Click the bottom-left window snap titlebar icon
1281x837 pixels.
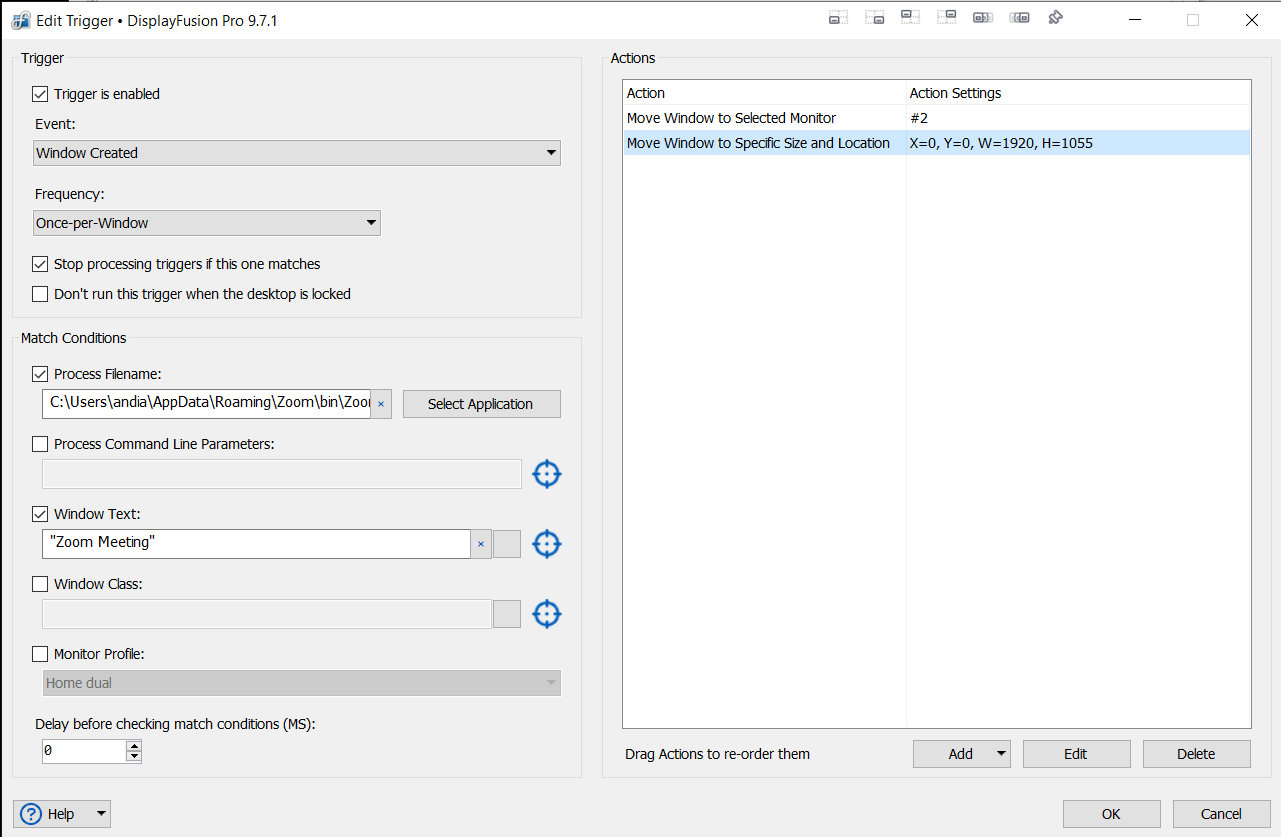click(838, 18)
